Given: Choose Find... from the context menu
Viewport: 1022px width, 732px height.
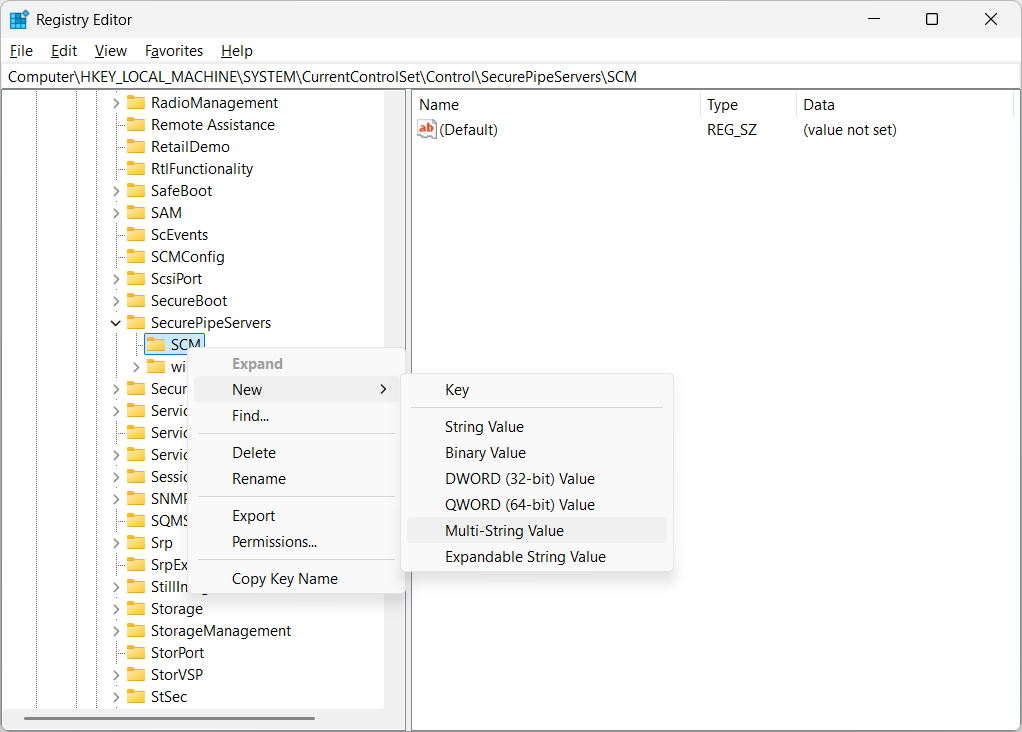Looking at the screenshot, I should pyautogui.click(x=297, y=416).
